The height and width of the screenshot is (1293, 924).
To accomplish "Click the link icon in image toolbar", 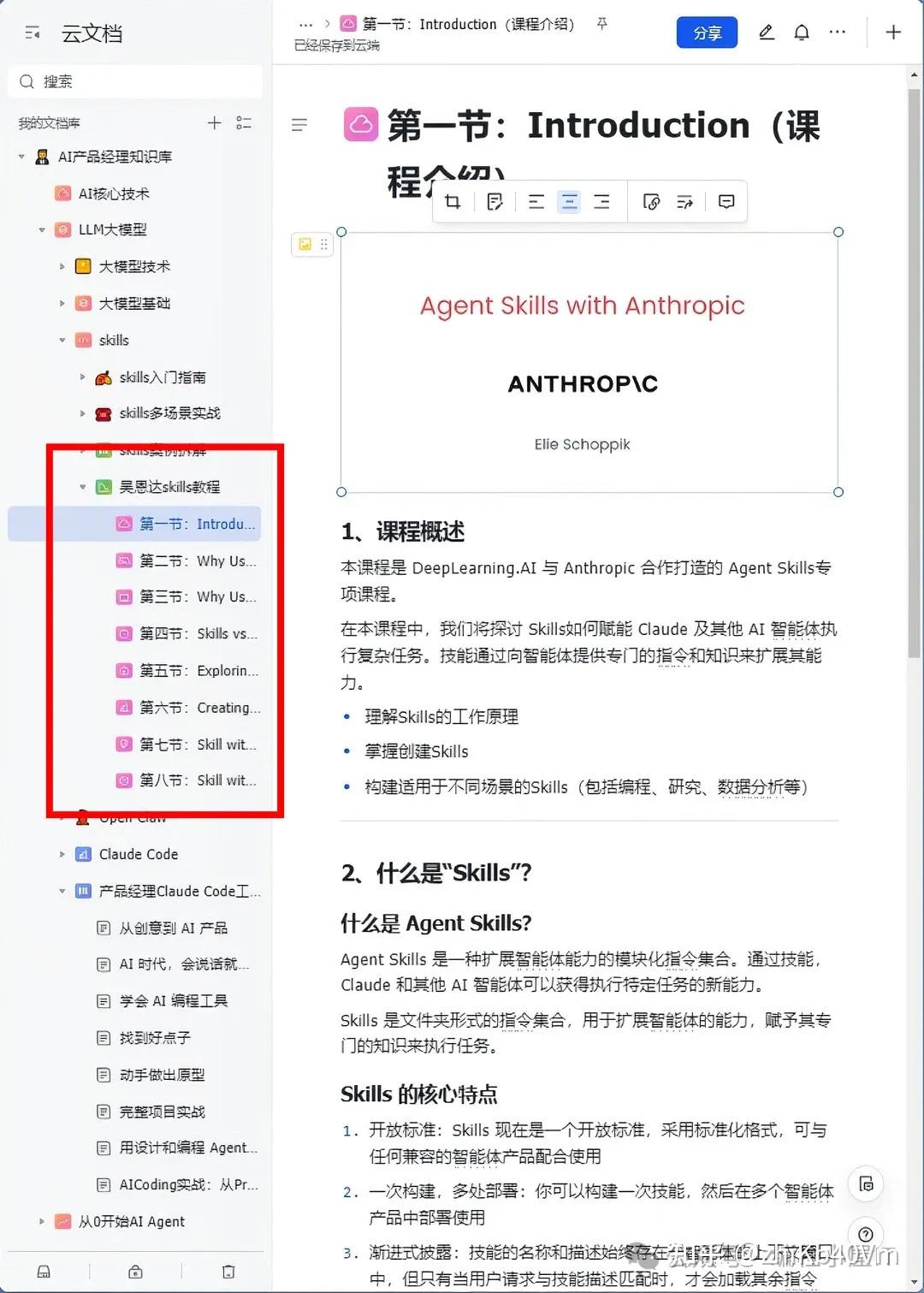I will coord(651,202).
